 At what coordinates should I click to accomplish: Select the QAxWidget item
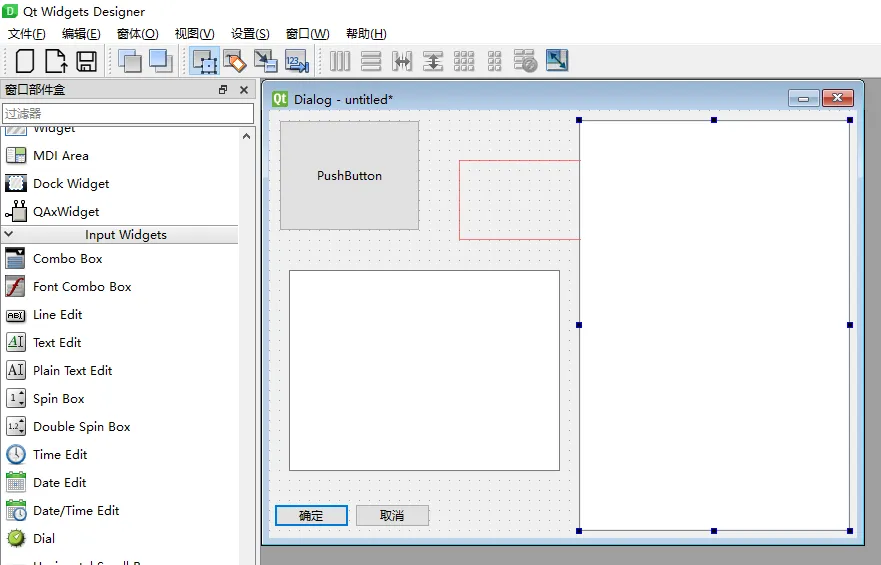click(66, 212)
